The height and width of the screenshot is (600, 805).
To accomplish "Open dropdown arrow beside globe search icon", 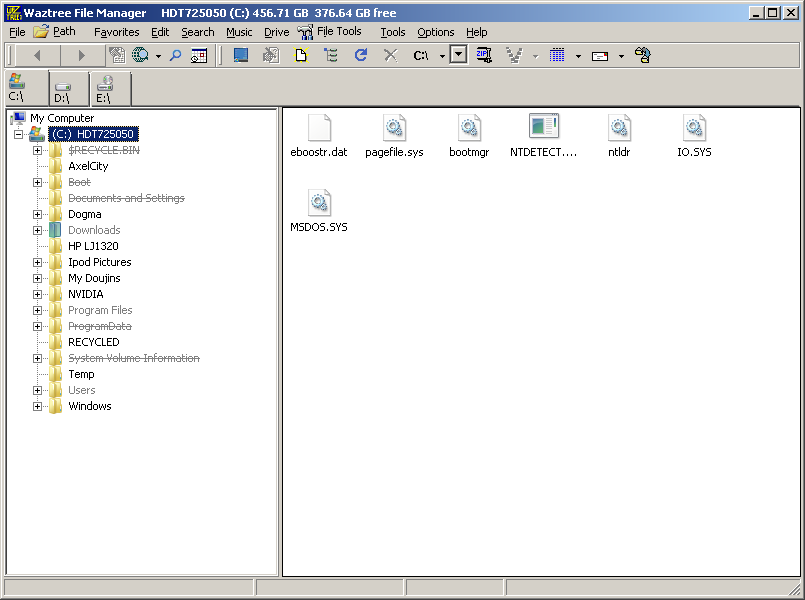I will pyautogui.click(x=158, y=56).
